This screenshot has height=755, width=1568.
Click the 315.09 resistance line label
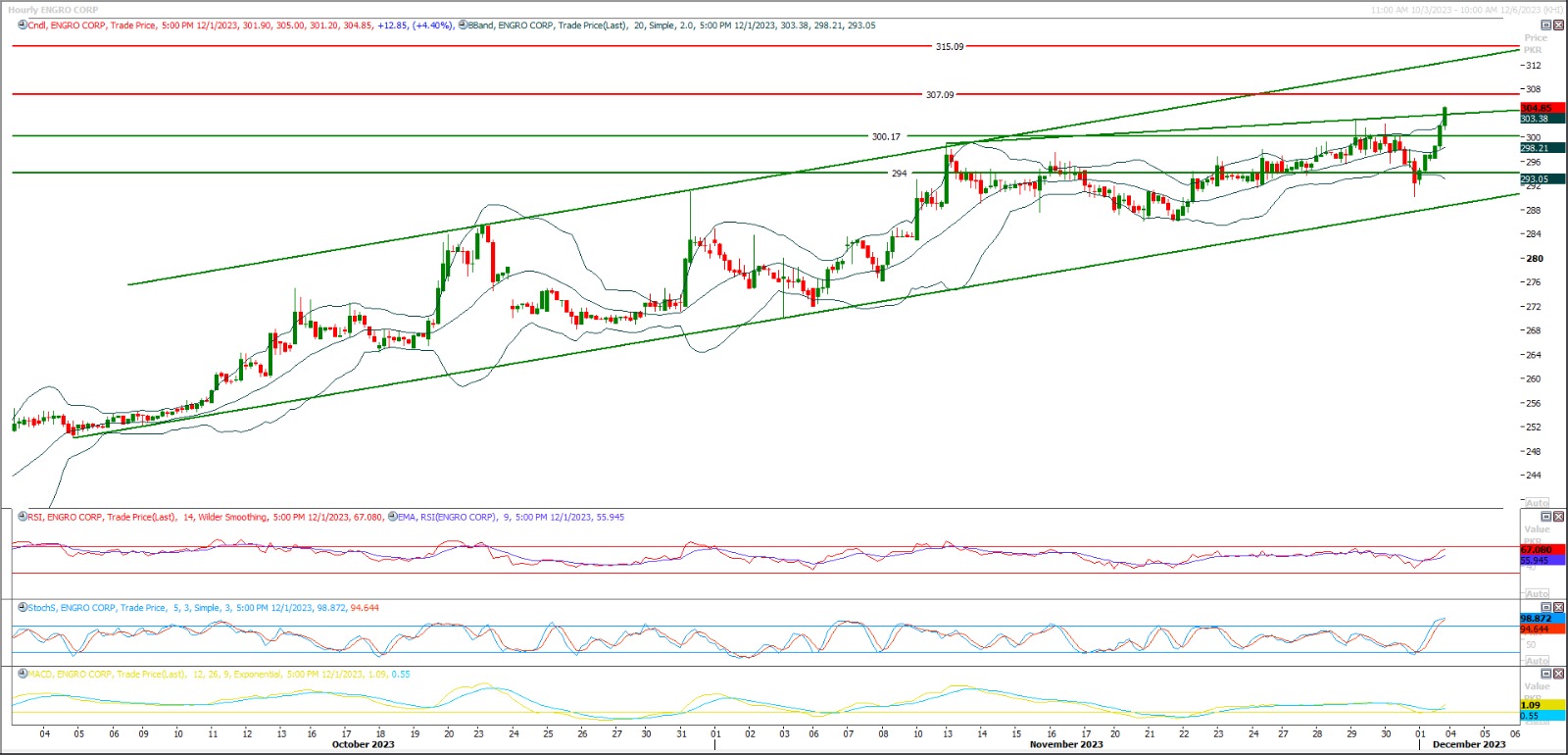point(950,46)
